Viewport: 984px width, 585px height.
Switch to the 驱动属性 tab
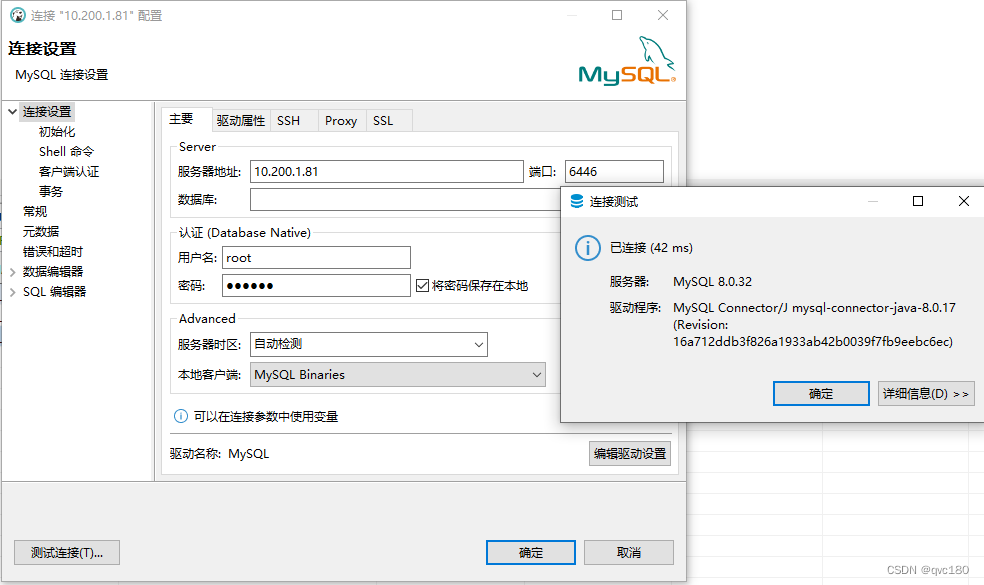[240, 120]
